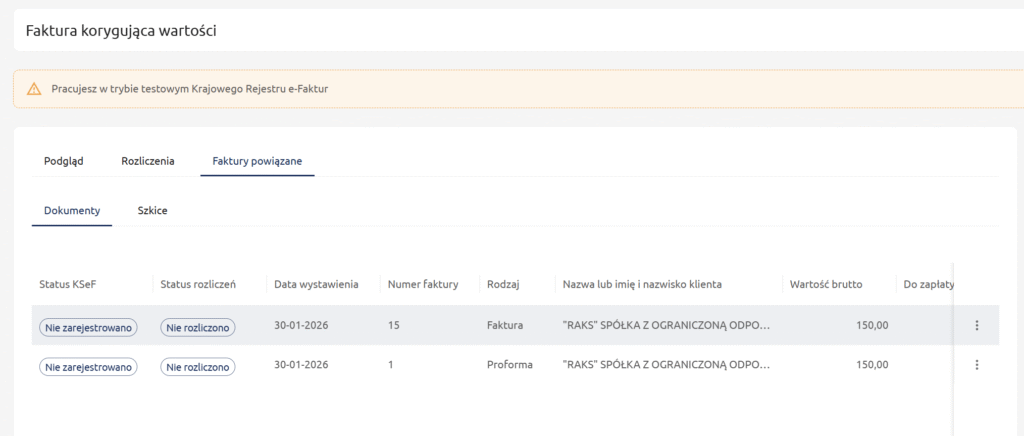Switch to the Rozliczenia tab
This screenshot has height=436, width=1024.
point(148,160)
